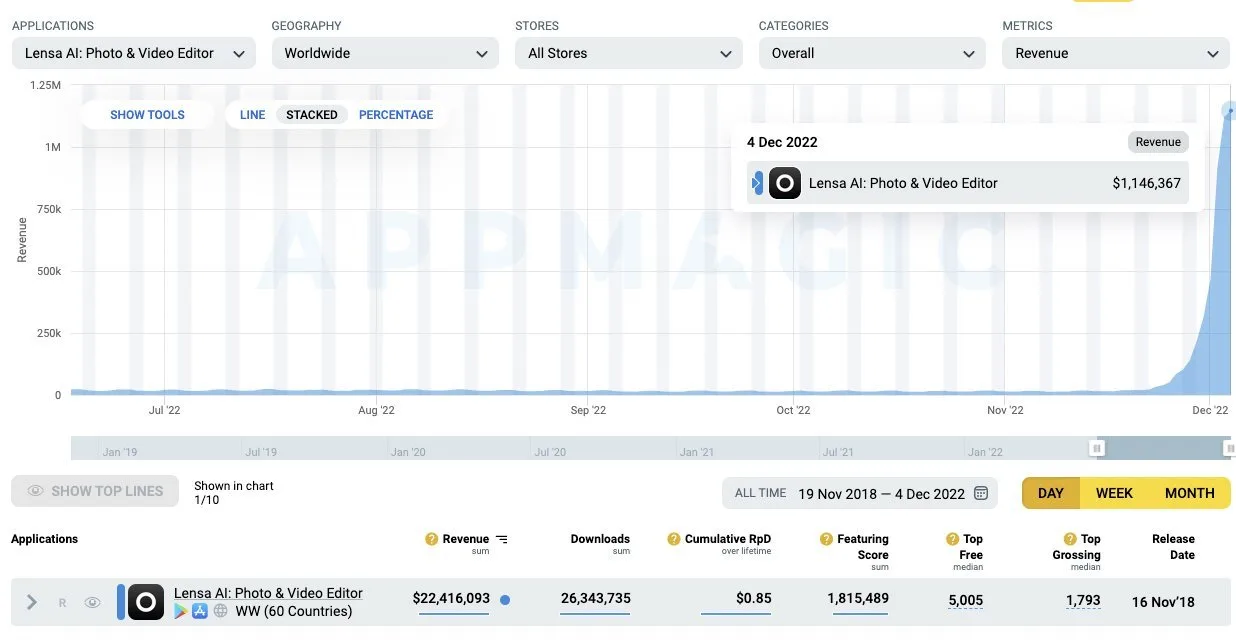Click the Lensa app icon in table
The height and width of the screenshot is (644, 1236).
point(146,602)
